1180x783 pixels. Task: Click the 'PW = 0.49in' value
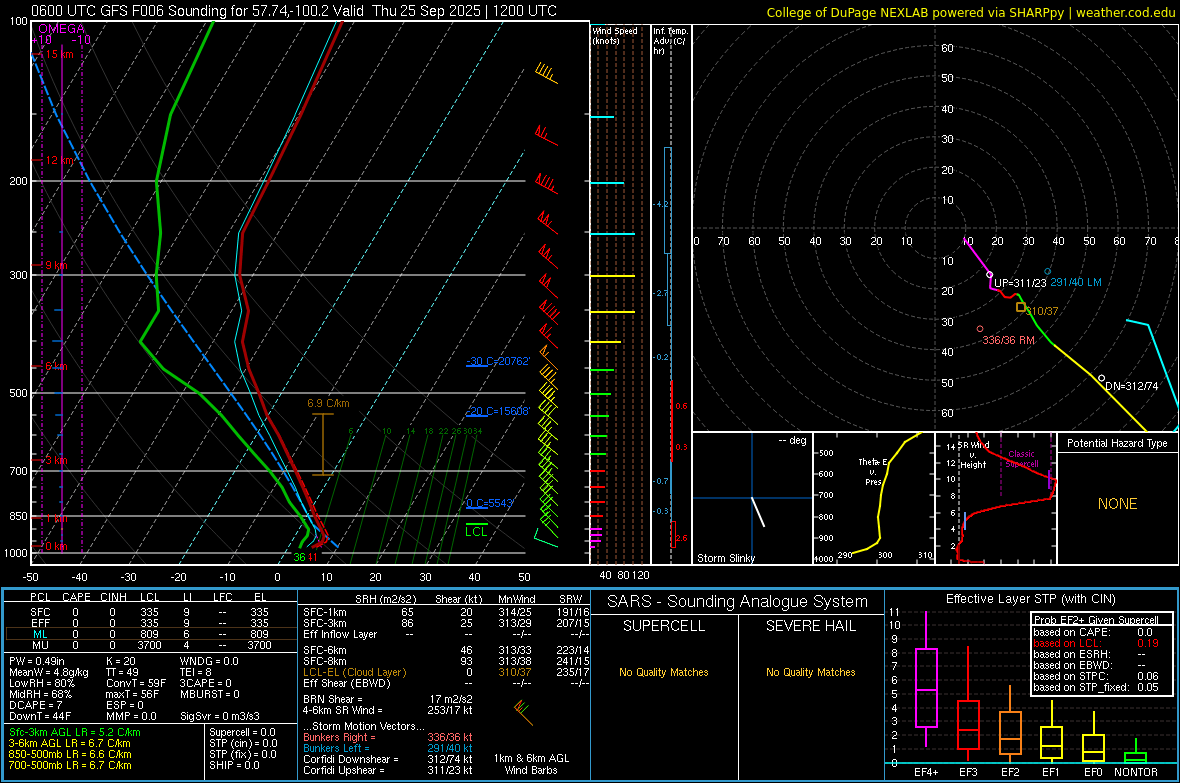pos(37,661)
